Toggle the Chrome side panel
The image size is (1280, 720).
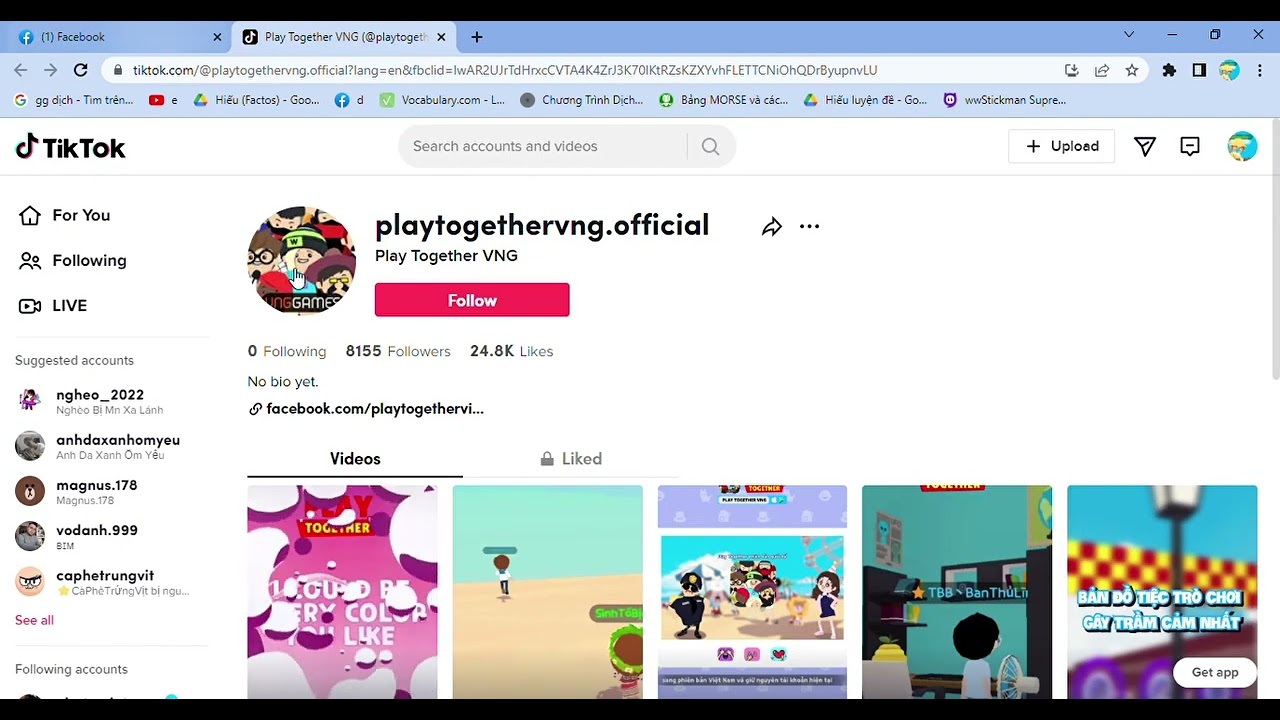(x=1199, y=70)
